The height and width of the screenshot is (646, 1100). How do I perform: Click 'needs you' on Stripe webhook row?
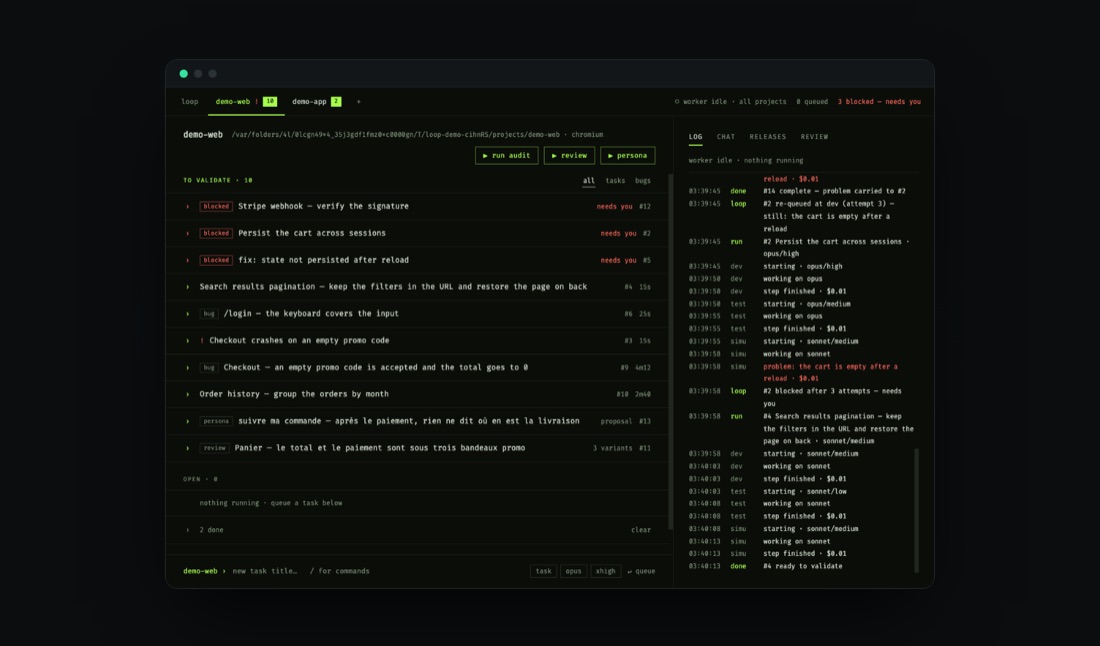pos(615,207)
